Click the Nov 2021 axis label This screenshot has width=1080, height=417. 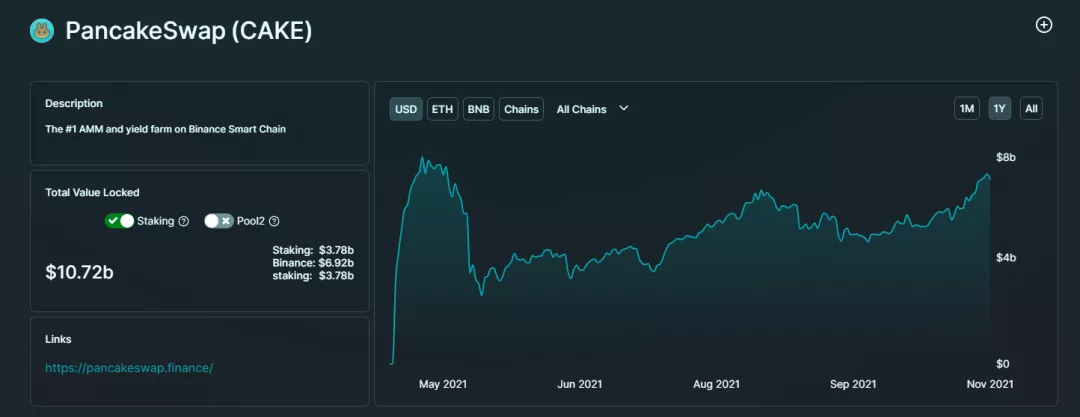[x=989, y=384]
